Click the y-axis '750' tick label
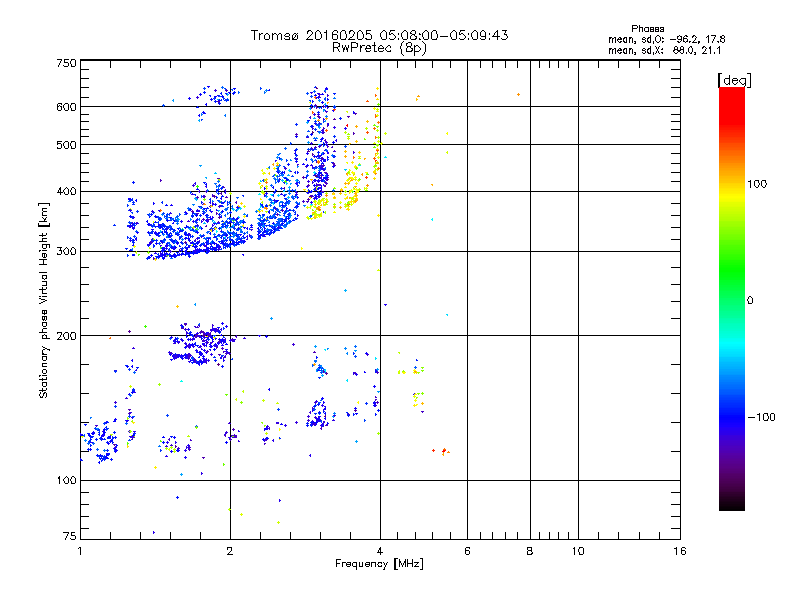This screenshot has width=800, height=600. 67,63
